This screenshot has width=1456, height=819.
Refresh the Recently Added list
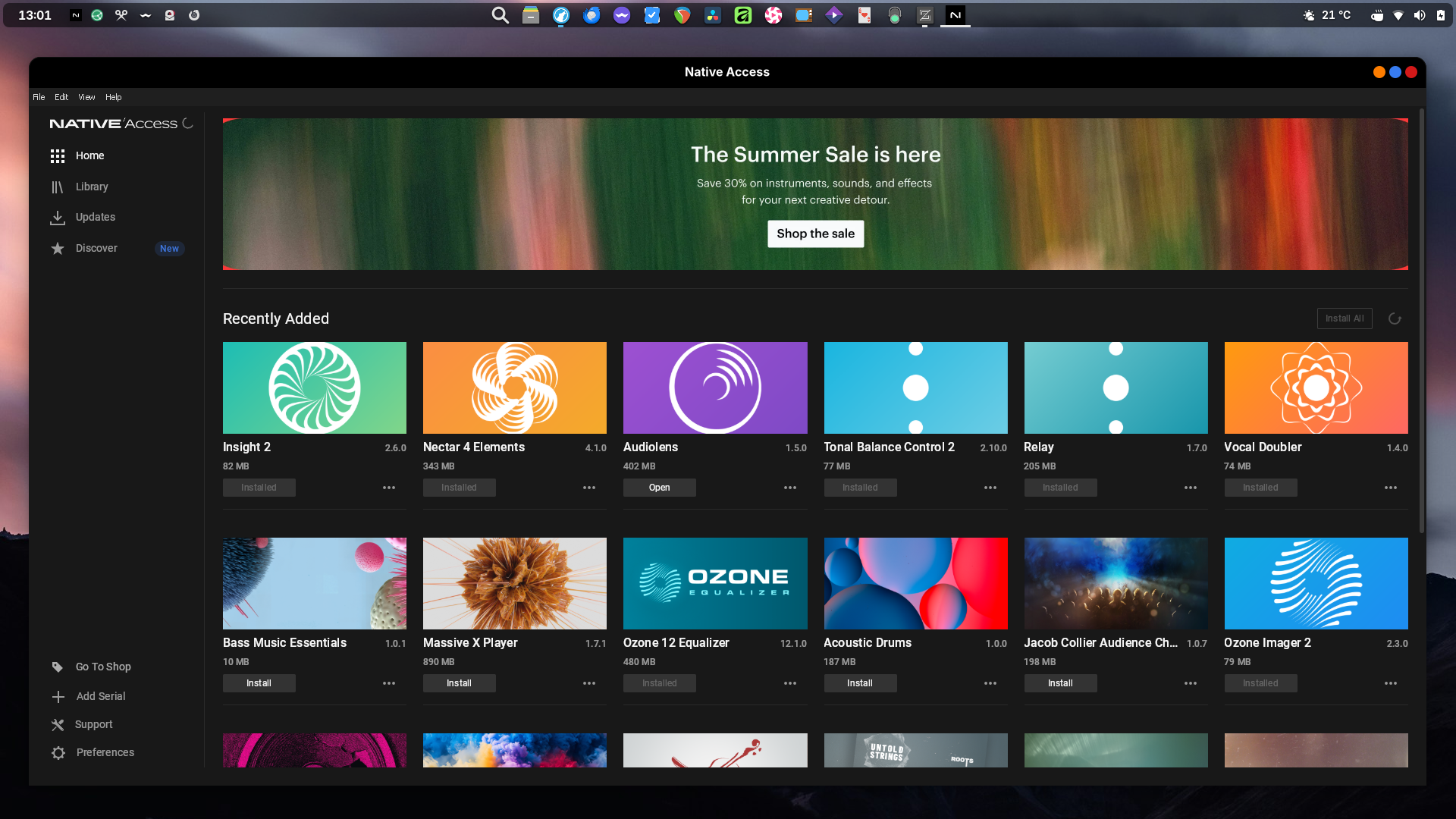click(x=1395, y=319)
